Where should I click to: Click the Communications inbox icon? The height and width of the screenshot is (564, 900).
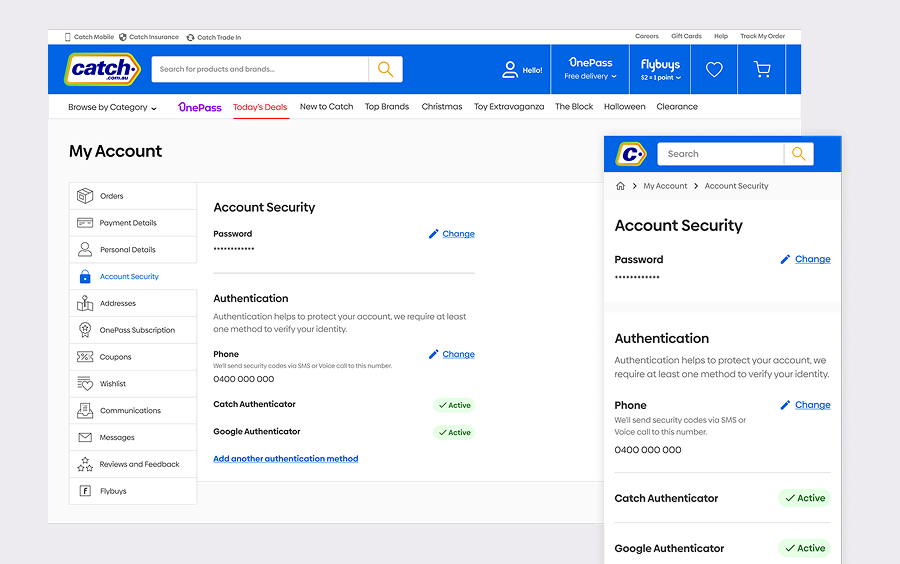point(85,410)
